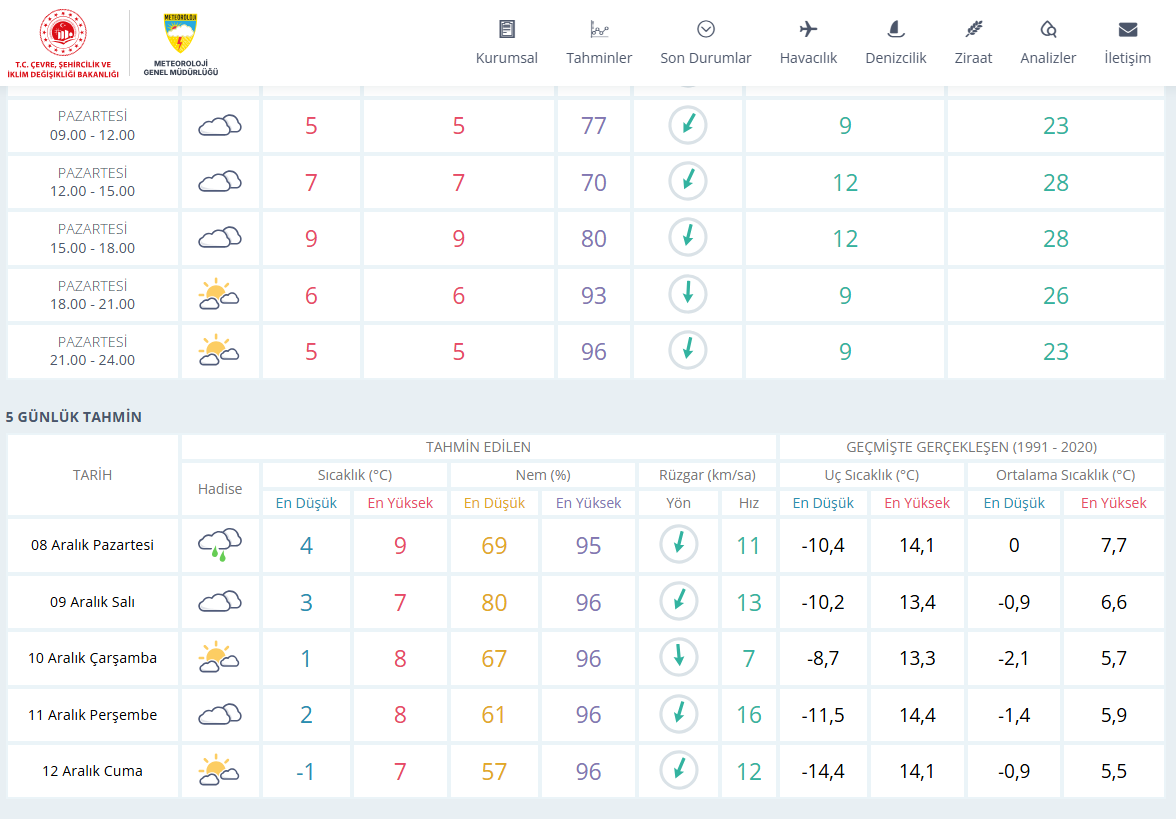
Task: Click the wind direction icon for 12 Aralık Cuma
Action: (x=679, y=770)
